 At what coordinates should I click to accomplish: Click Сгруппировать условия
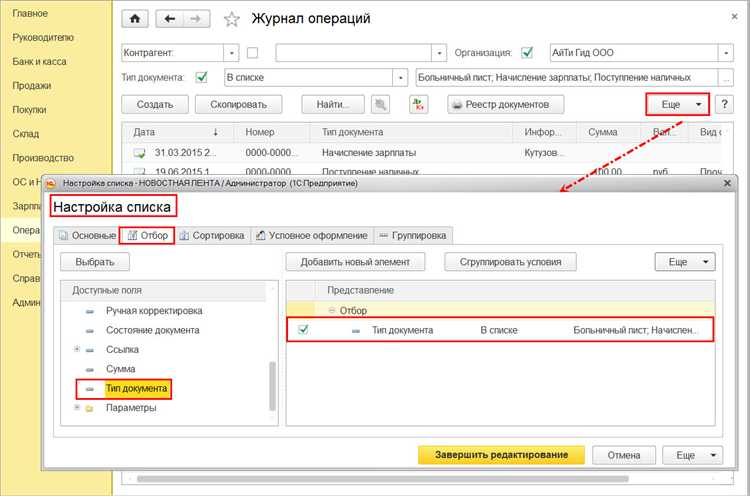tap(510, 262)
